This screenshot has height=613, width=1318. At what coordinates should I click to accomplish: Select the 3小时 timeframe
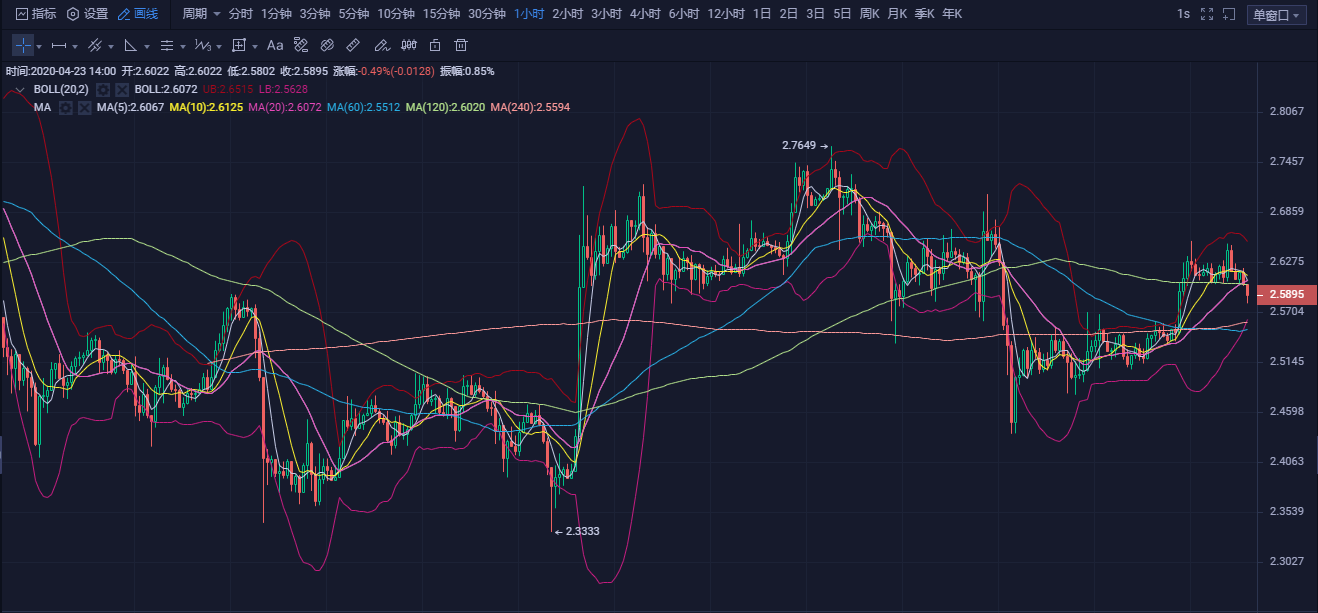click(x=606, y=14)
